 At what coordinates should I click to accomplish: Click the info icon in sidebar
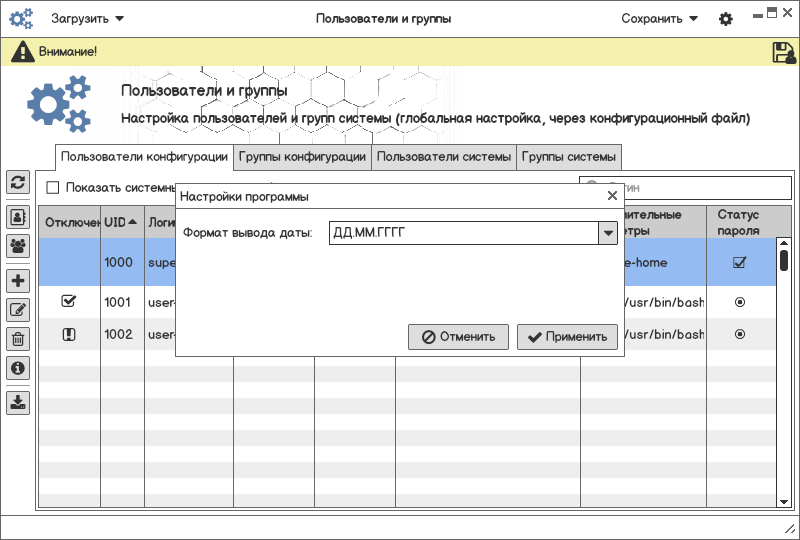[18, 368]
